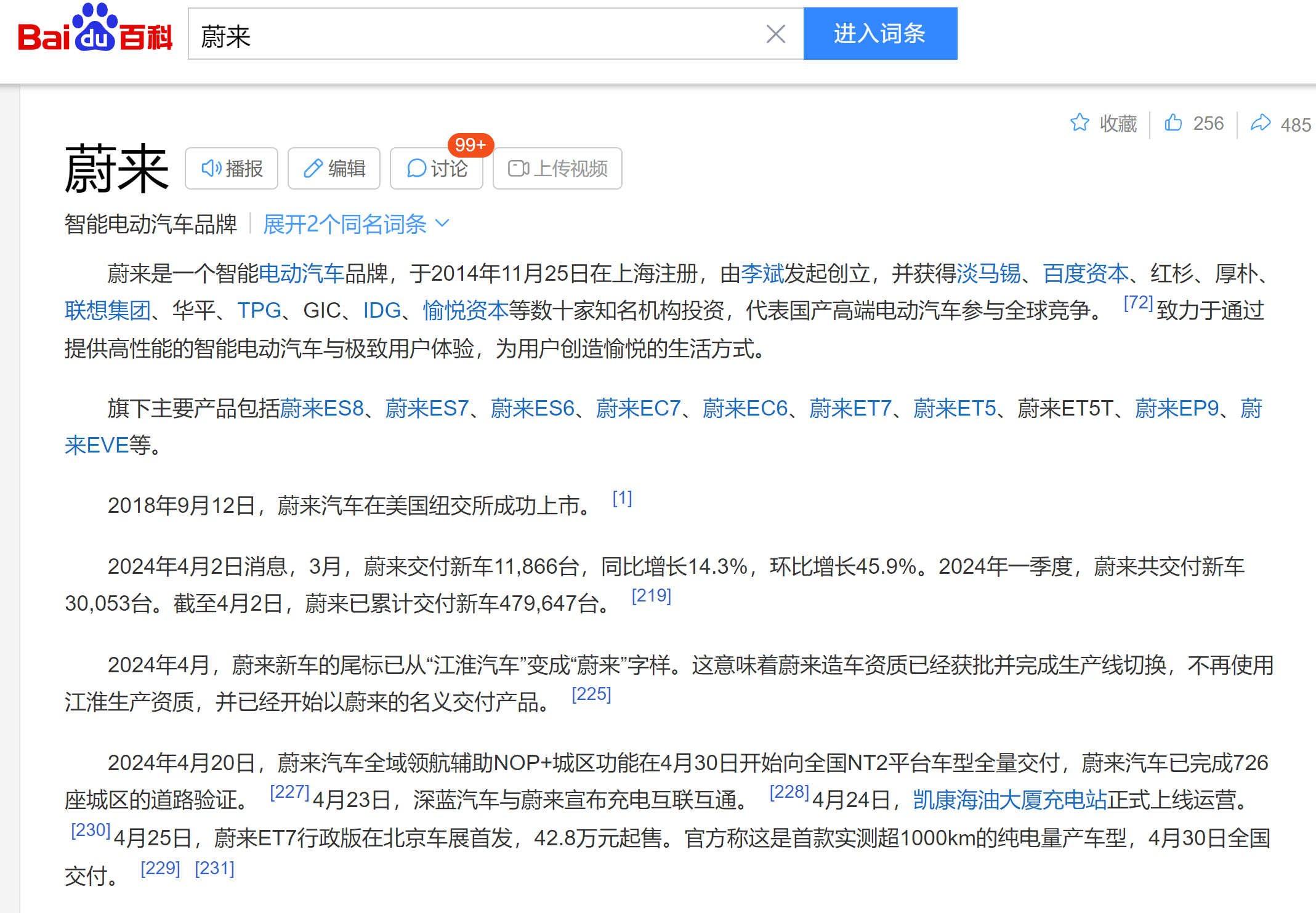Click reference [229]
The width and height of the screenshot is (1316, 913).
[160, 868]
